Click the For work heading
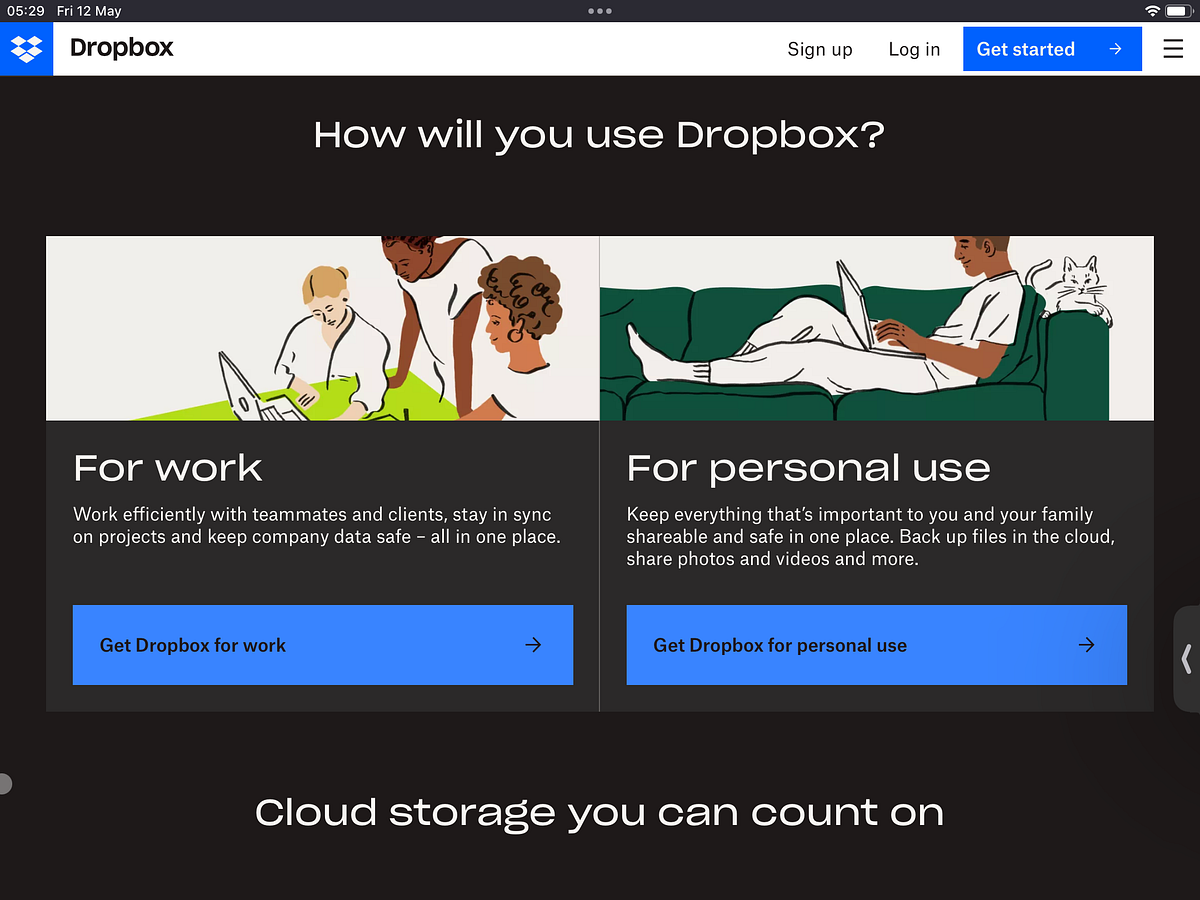Image resolution: width=1200 pixels, height=900 pixels. [x=168, y=468]
